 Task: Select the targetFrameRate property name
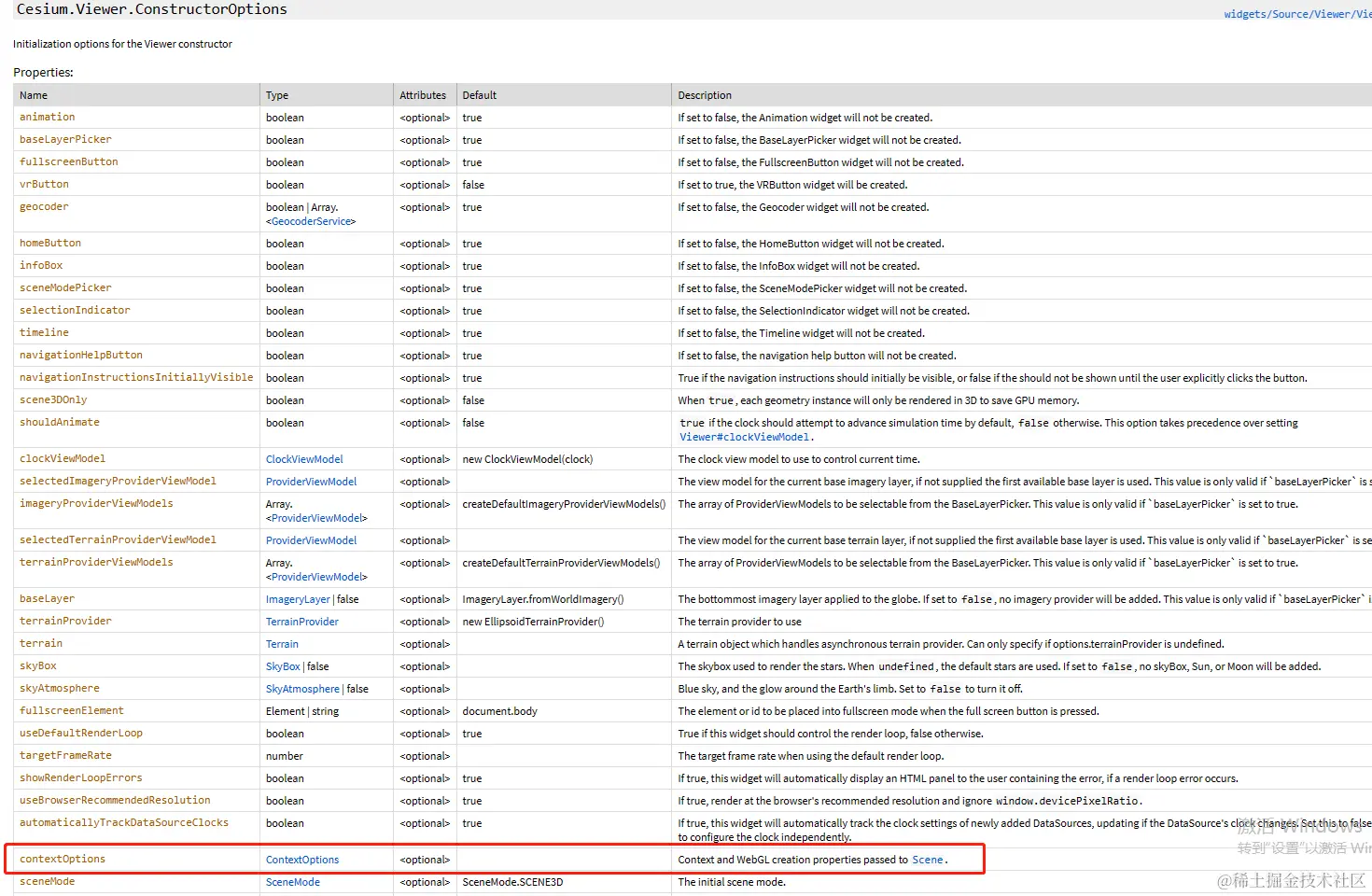click(x=65, y=755)
